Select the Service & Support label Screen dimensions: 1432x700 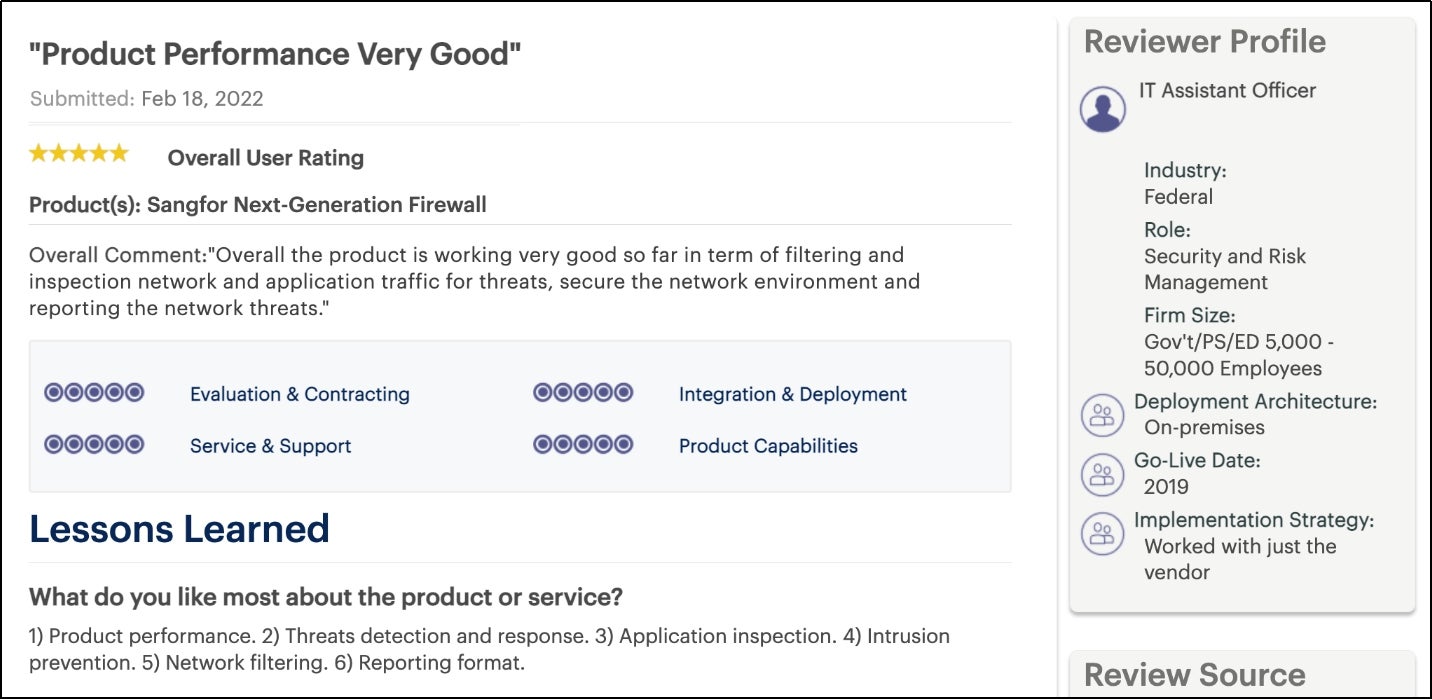coord(271,446)
